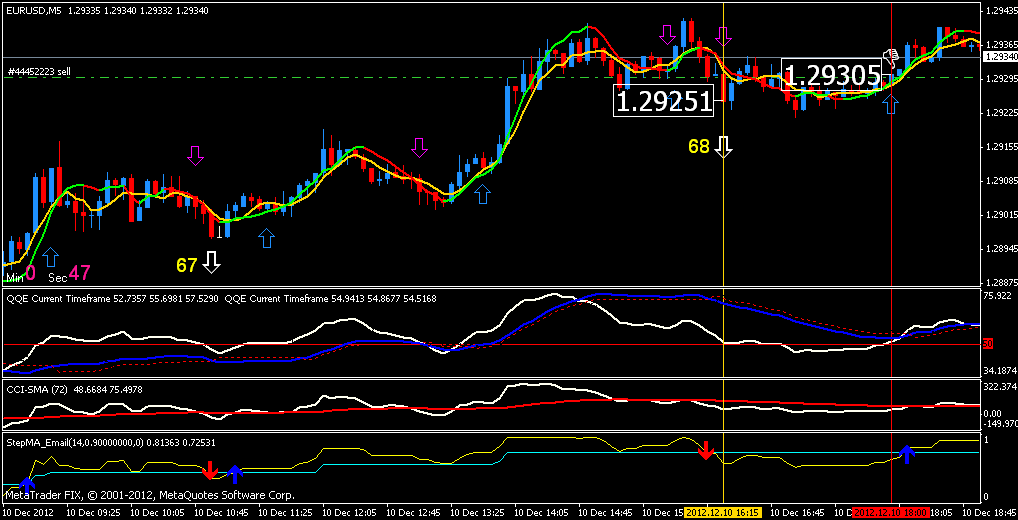The height and width of the screenshot is (520, 1018).
Task: Select the white down arrow next to 68
Action: [x=723, y=147]
